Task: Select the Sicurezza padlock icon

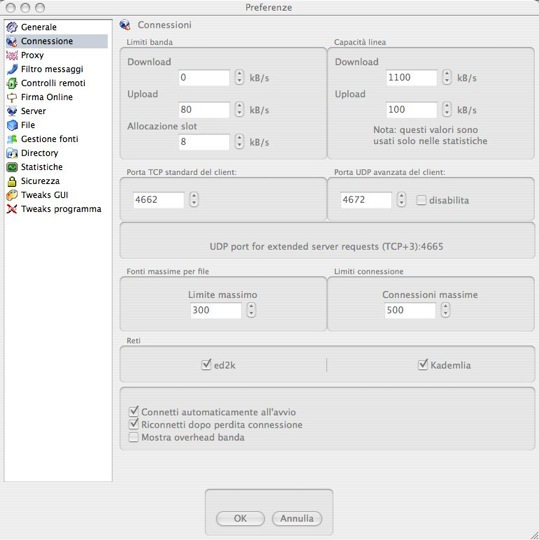Action: click(x=12, y=181)
